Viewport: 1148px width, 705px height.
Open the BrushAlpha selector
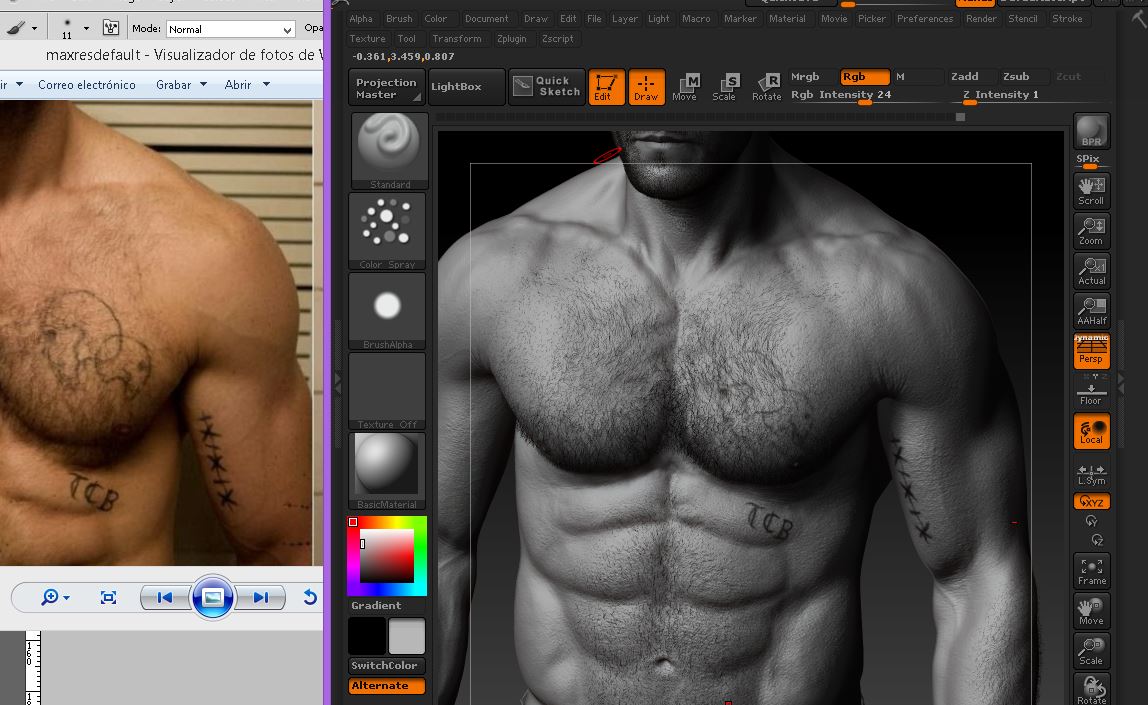(x=387, y=310)
